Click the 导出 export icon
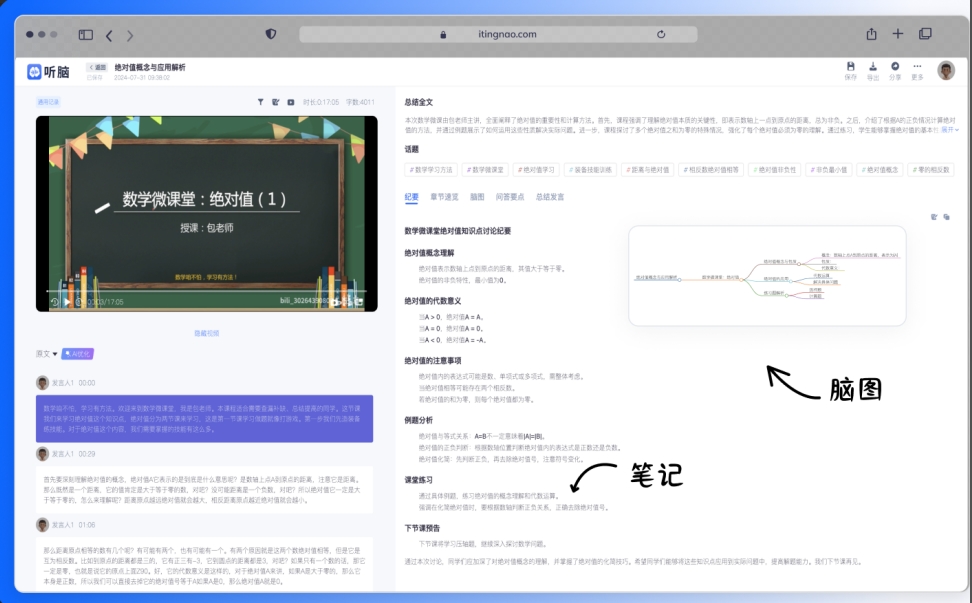This screenshot has height=603, width=972. [x=873, y=69]
